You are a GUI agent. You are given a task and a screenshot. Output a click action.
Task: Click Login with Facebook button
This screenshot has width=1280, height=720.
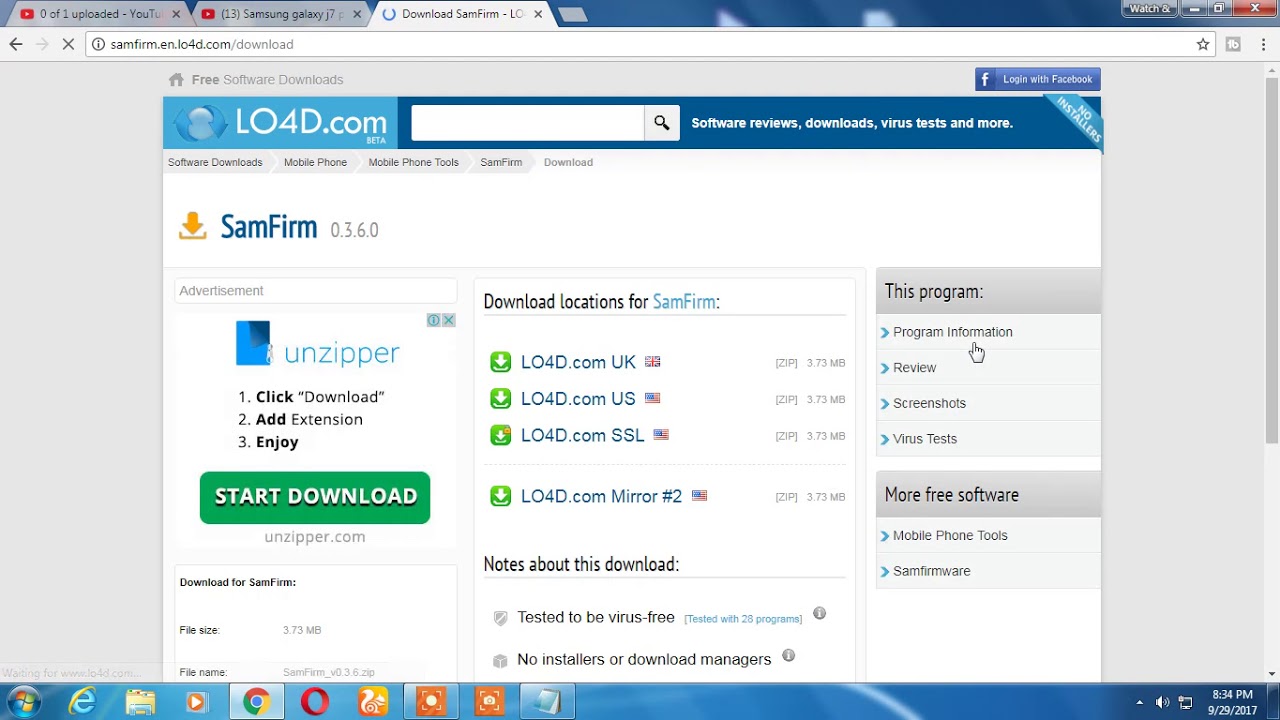(1038, 79)
